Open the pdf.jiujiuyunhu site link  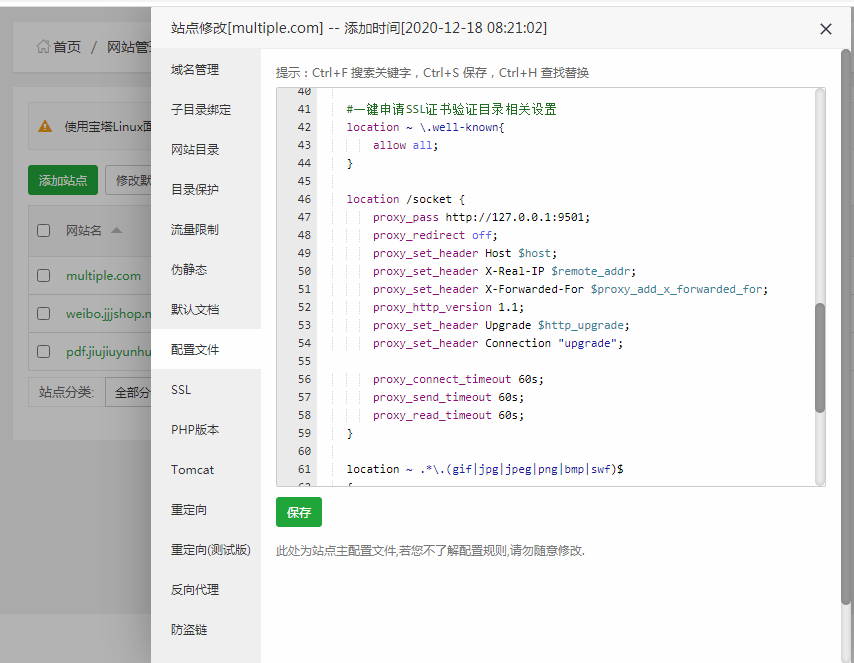108,352
